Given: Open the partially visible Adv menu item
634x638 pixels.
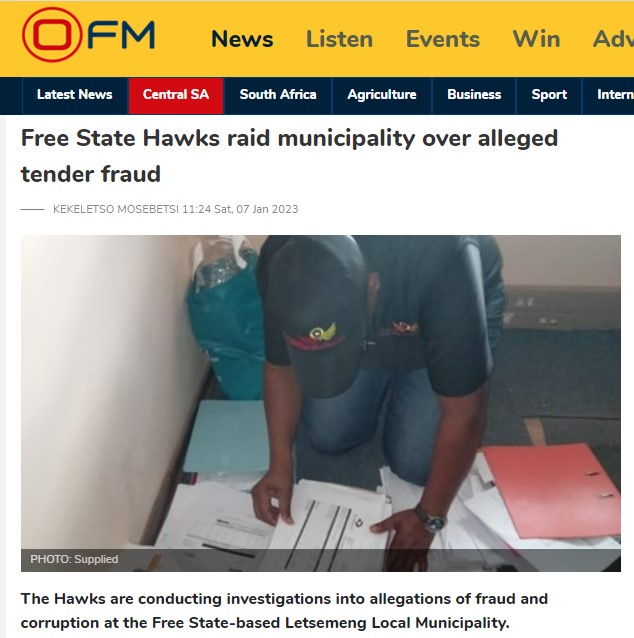Looking at the screenshot, I should [613, 39].
